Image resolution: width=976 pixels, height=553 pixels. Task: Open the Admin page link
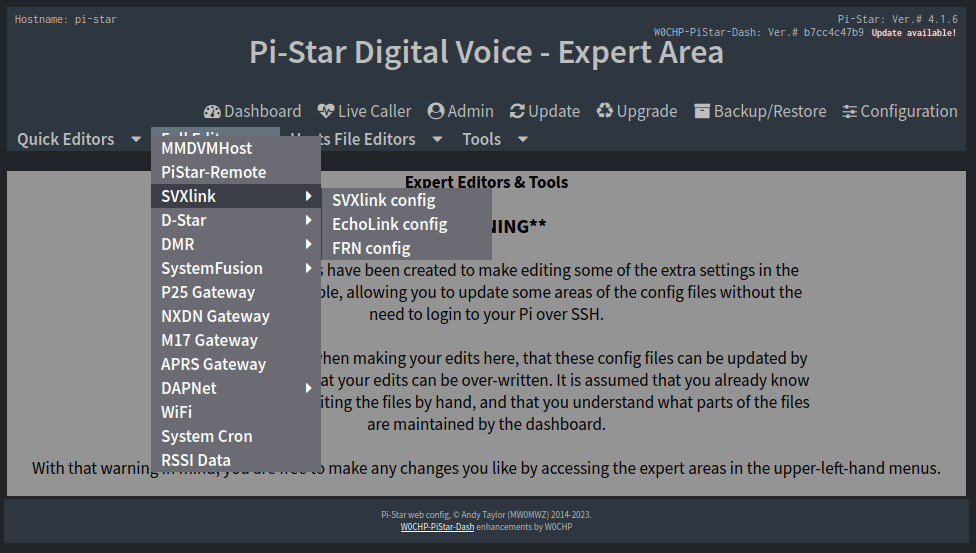pyautogui.click(x=461, y=111)
